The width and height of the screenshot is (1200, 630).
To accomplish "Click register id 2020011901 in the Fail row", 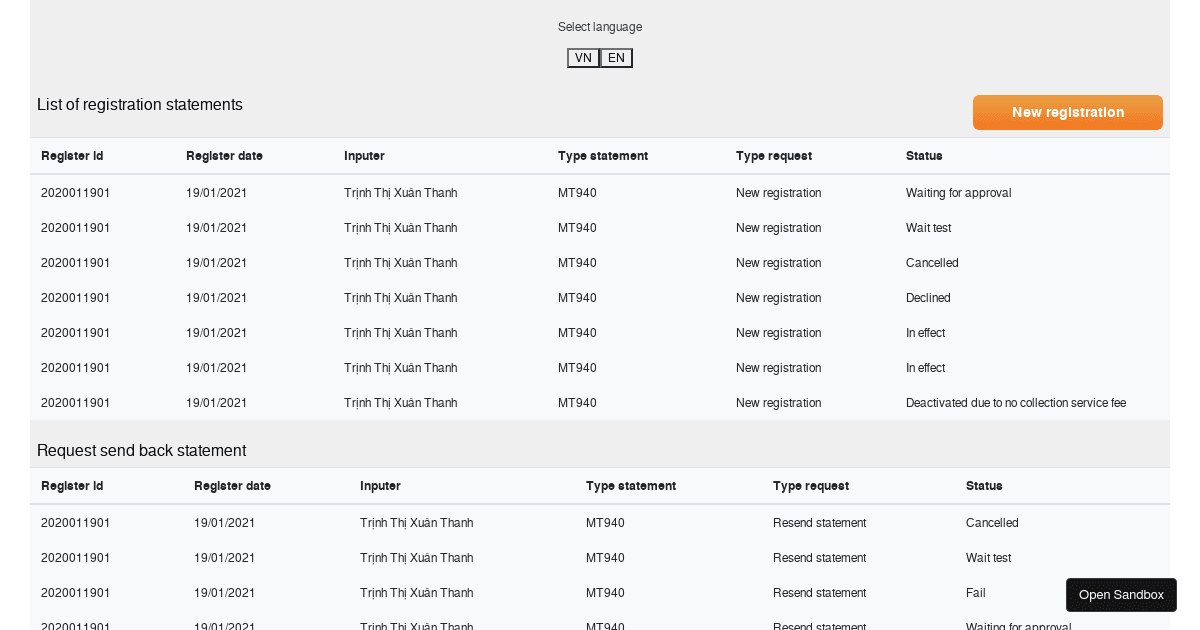I will (x=76, y=593).
